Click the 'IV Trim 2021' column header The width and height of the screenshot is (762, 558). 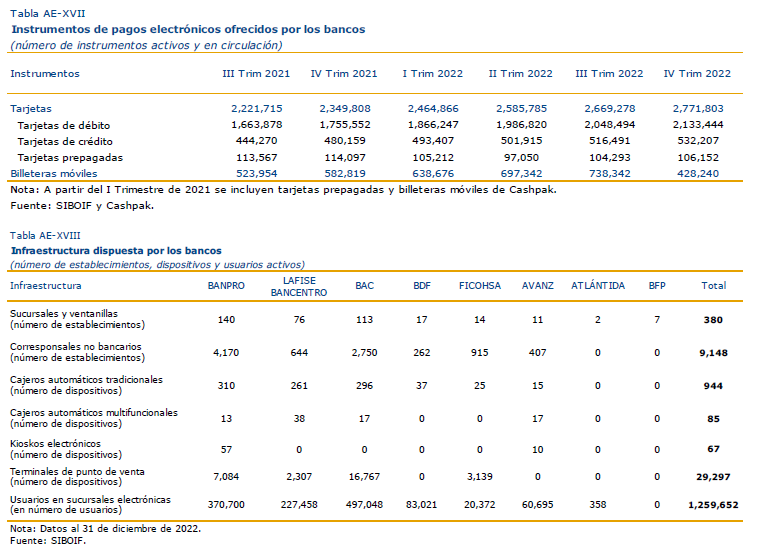coord(344,74)
